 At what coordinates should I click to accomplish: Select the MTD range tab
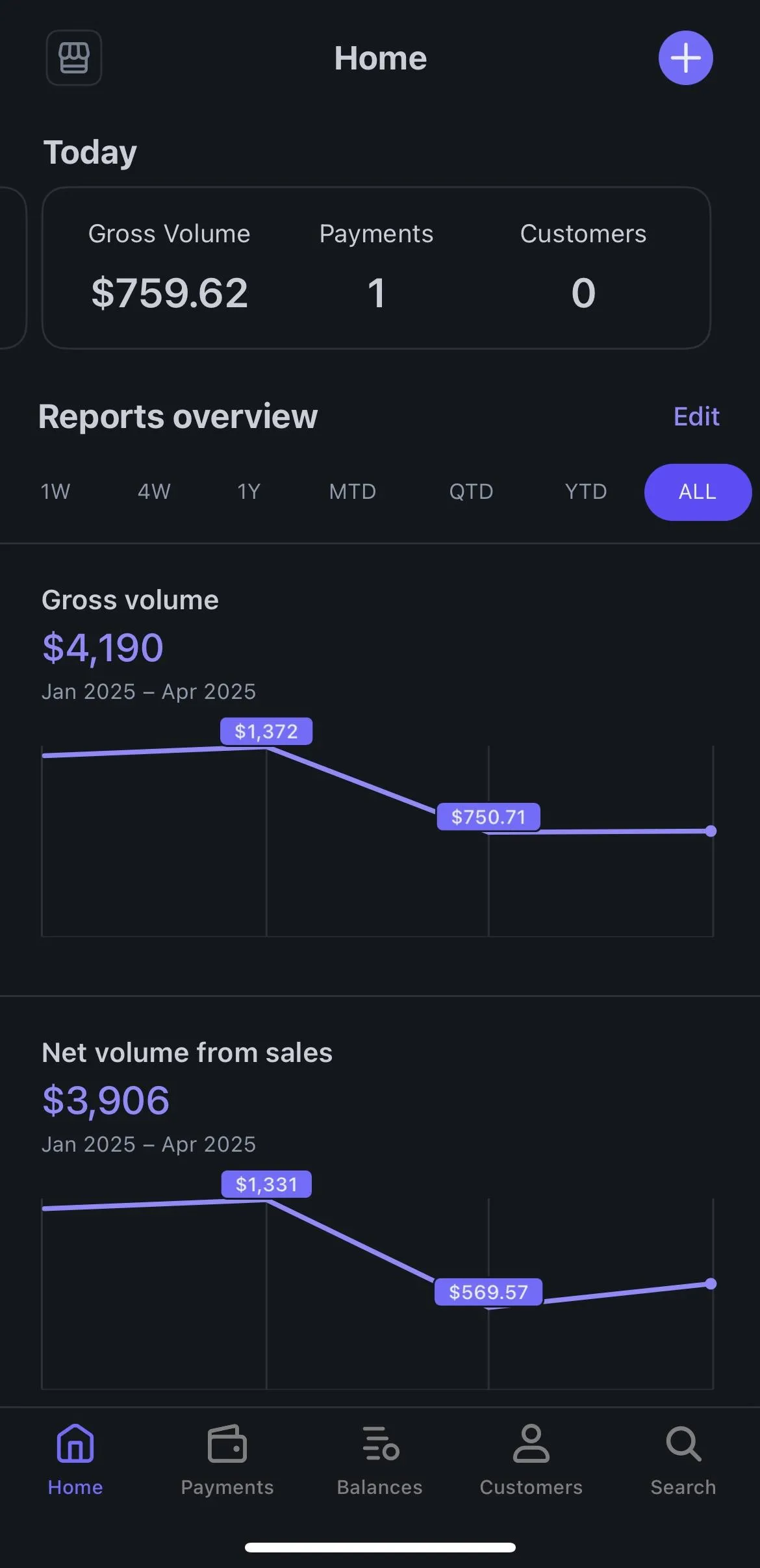click(x=353, y=492)
